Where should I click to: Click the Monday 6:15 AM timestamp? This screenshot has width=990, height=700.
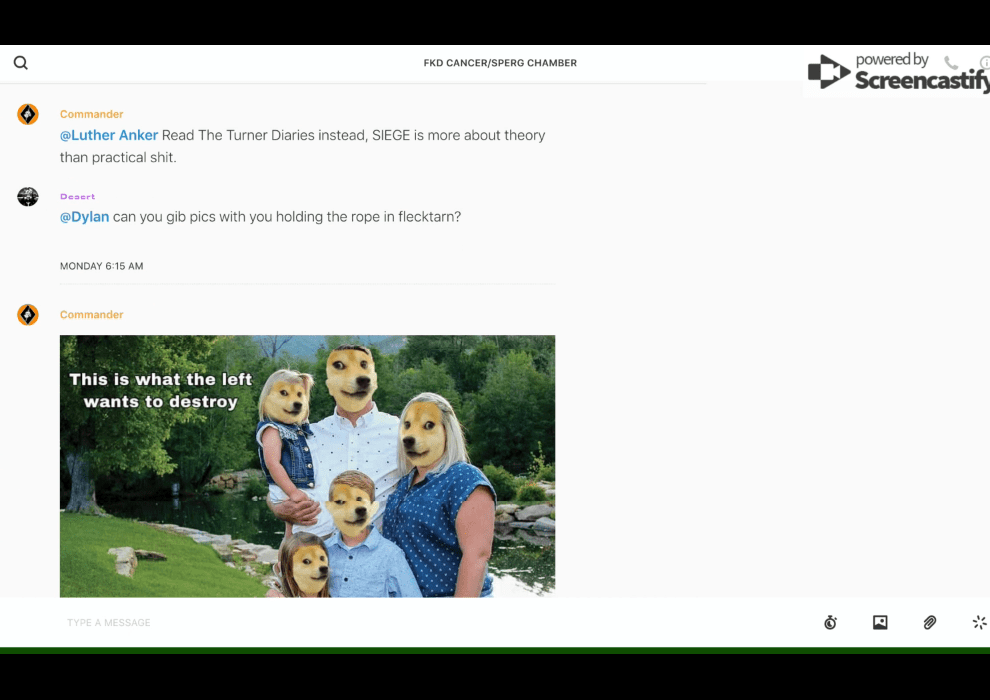click(x=102, y=267)
